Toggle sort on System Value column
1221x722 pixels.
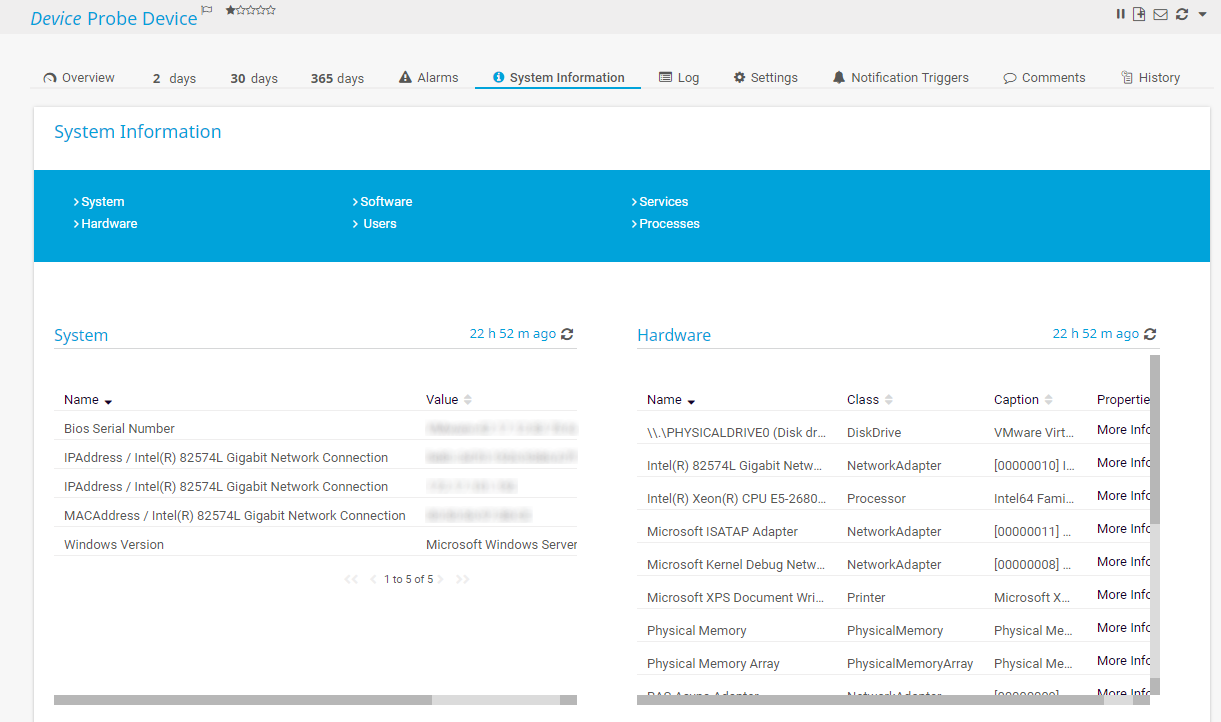point(448,400)
